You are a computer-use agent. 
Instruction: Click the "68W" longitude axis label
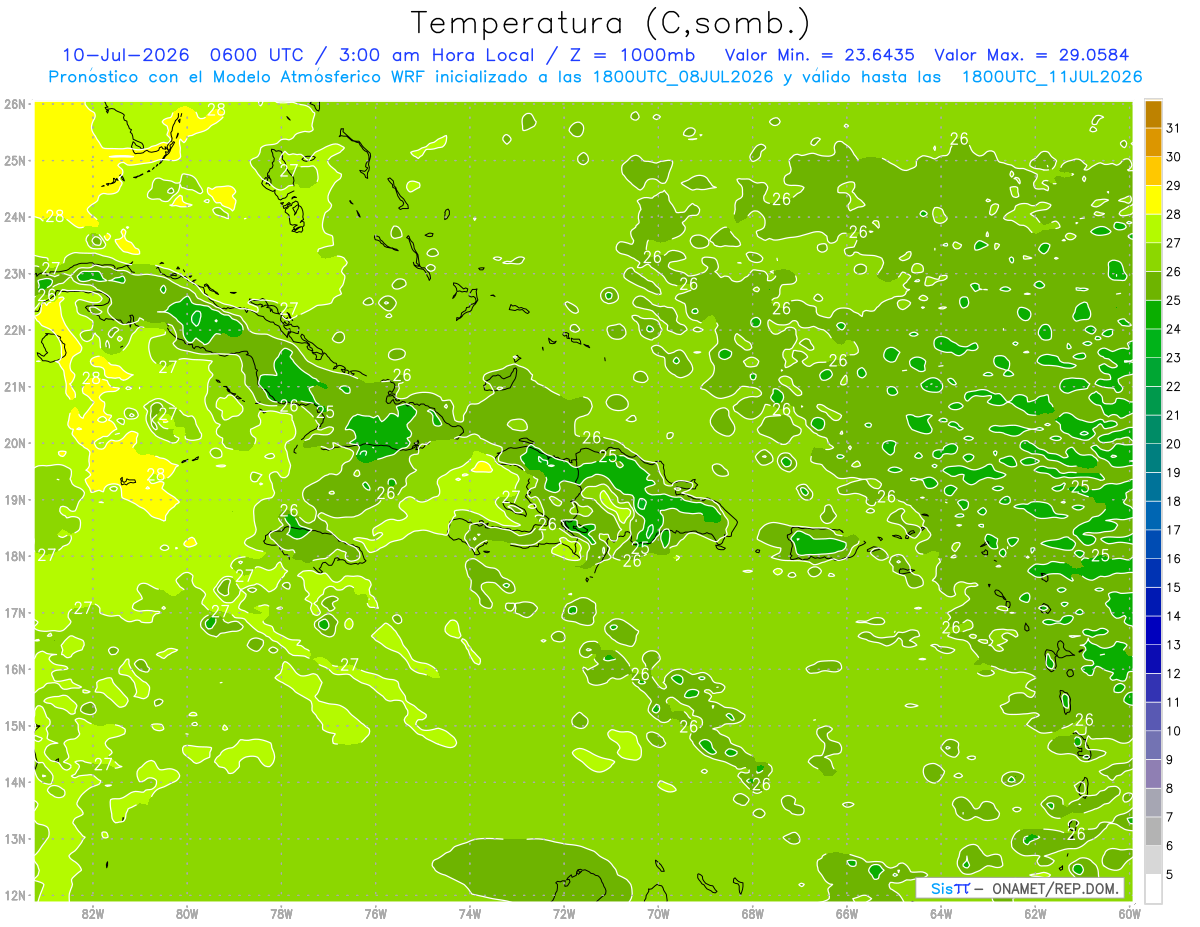[753, 913]
